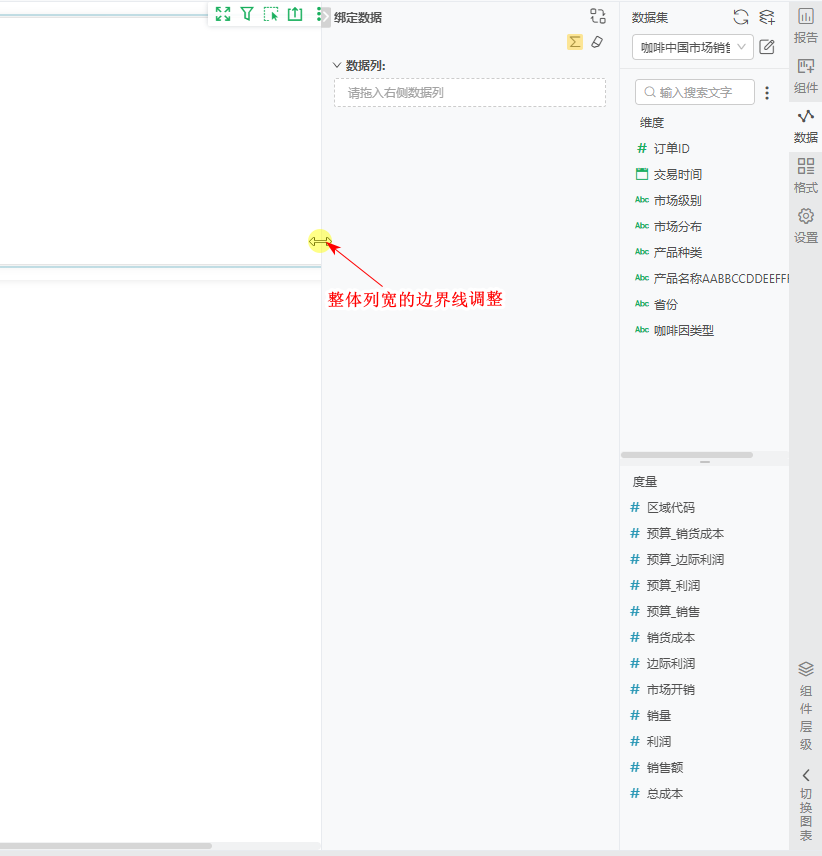Refresh the dataset with the refresh icon

(741, 17)
